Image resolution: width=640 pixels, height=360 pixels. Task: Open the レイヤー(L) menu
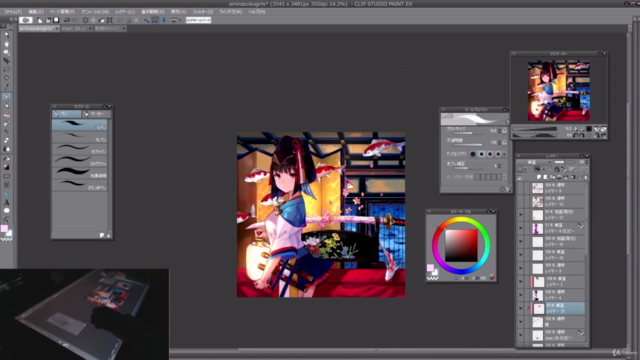tap(125, 12)
